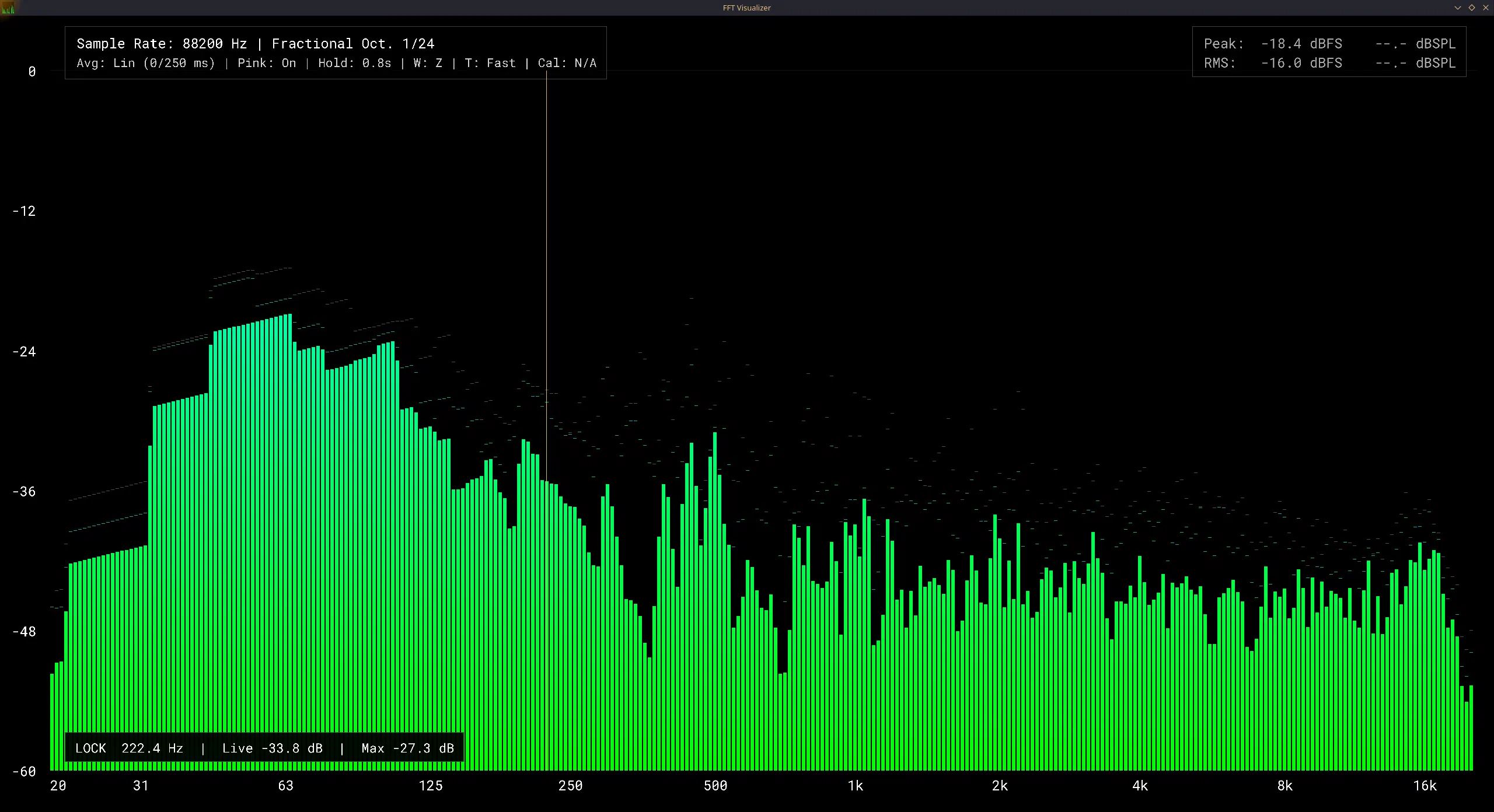The height and width of the screenshot is (812, 1494).
Task: Click the 'FFT Visualizer' window title
Action: [x=746, y=8]
